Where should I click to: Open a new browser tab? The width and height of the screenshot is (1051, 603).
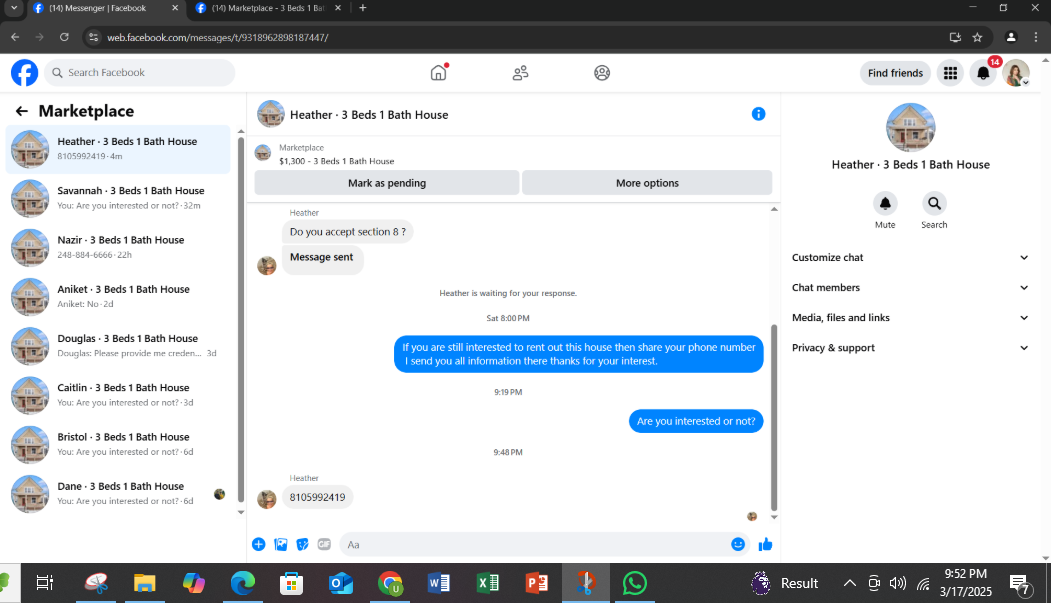click(363, 8)
